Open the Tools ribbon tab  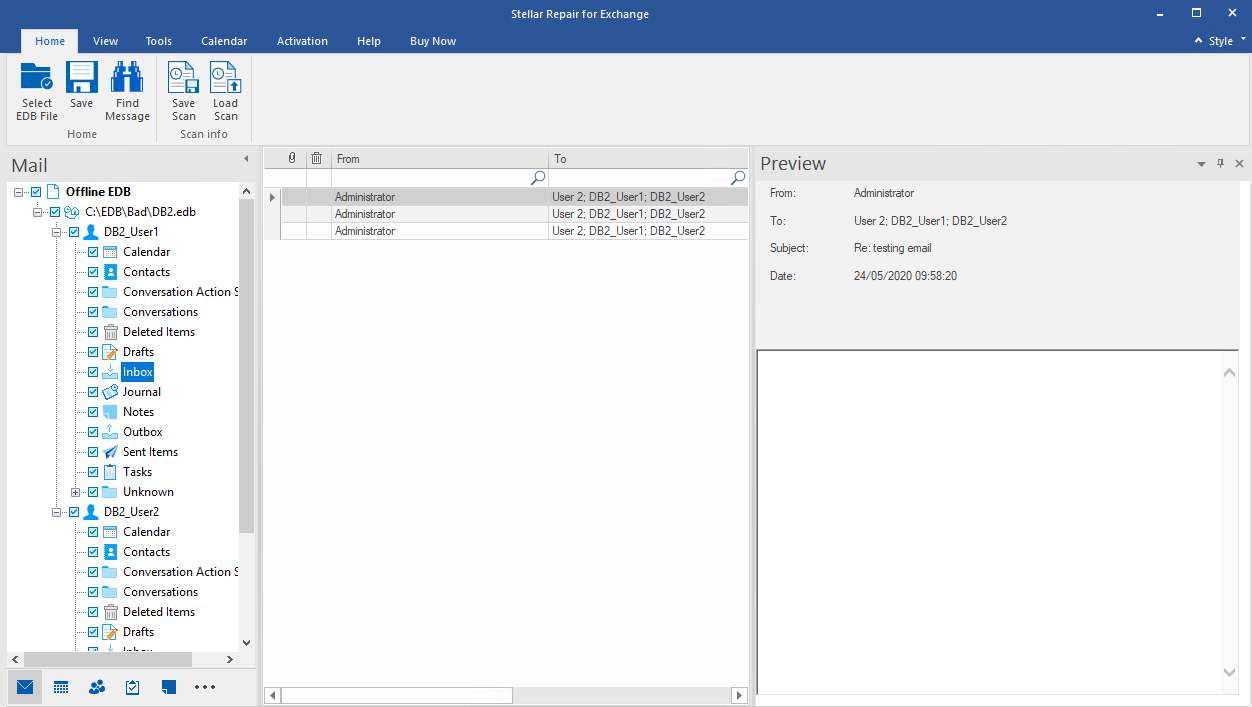[x=158, y=41]
